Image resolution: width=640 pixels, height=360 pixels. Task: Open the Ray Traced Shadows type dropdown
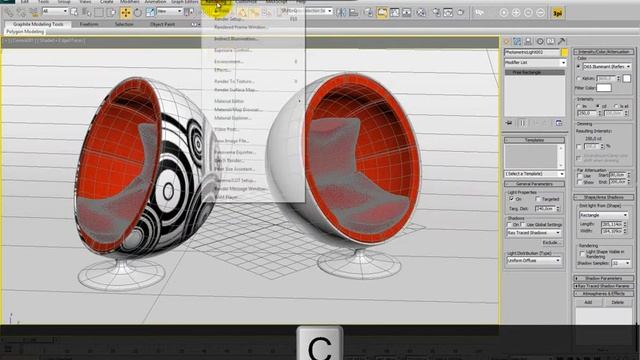[x=534, y=233]
